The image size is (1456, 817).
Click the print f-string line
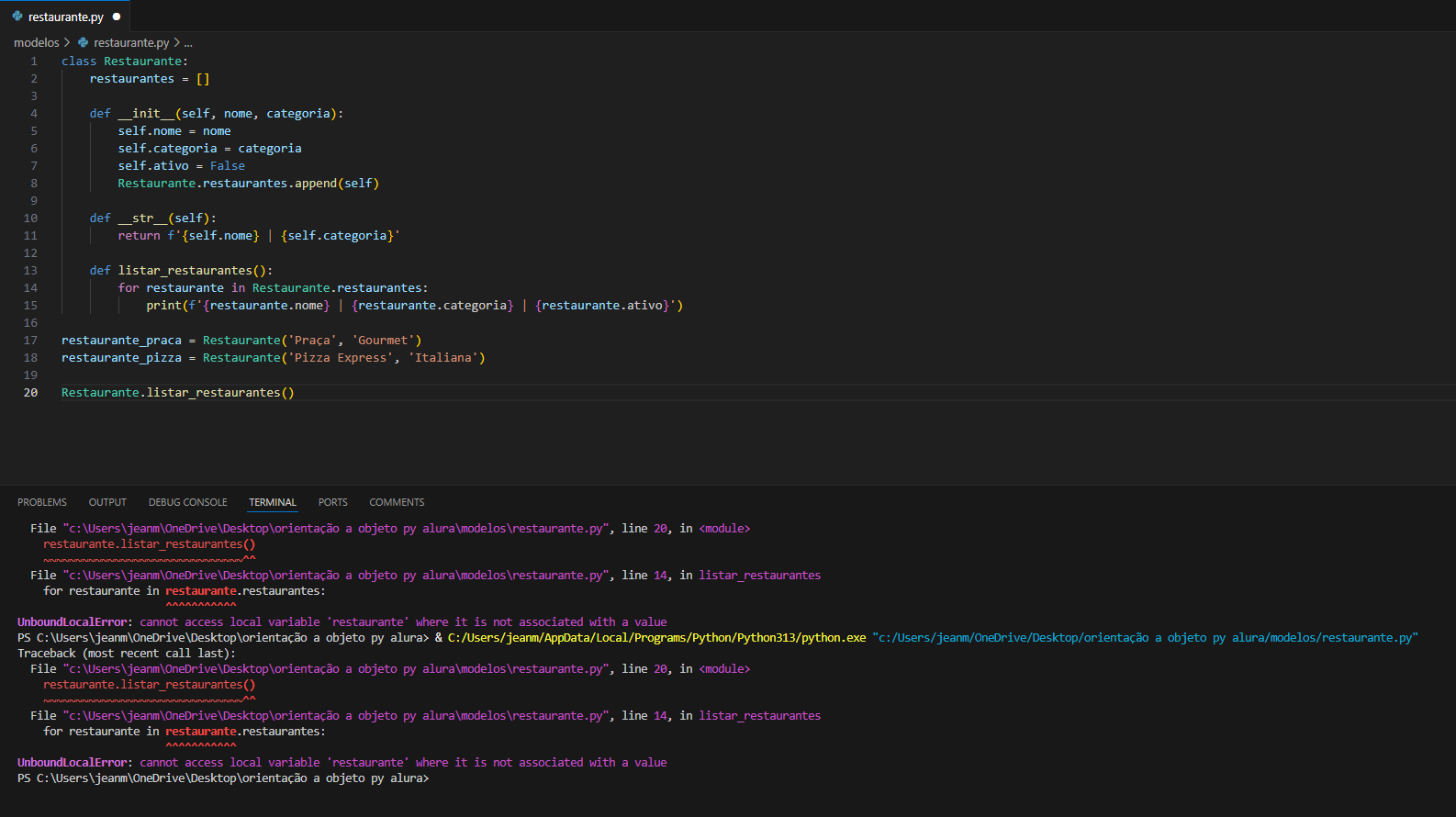pyautogui.click(x=415, y=306)
